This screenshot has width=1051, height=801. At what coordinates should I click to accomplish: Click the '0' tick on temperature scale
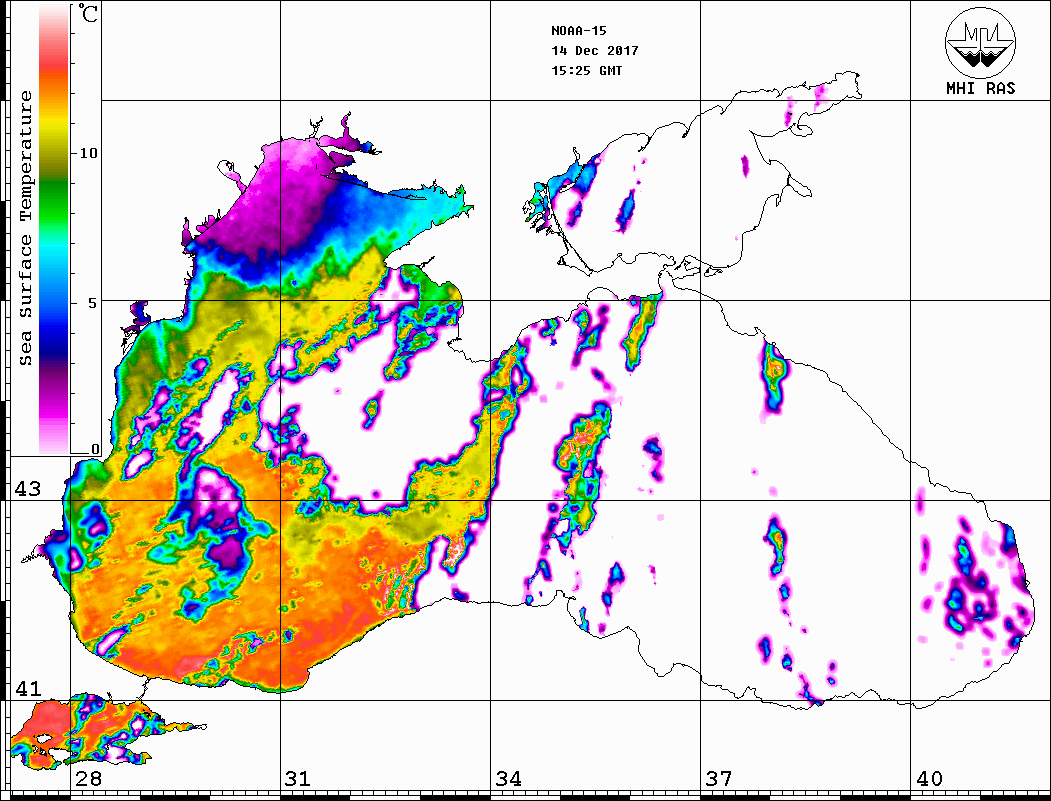95,449
